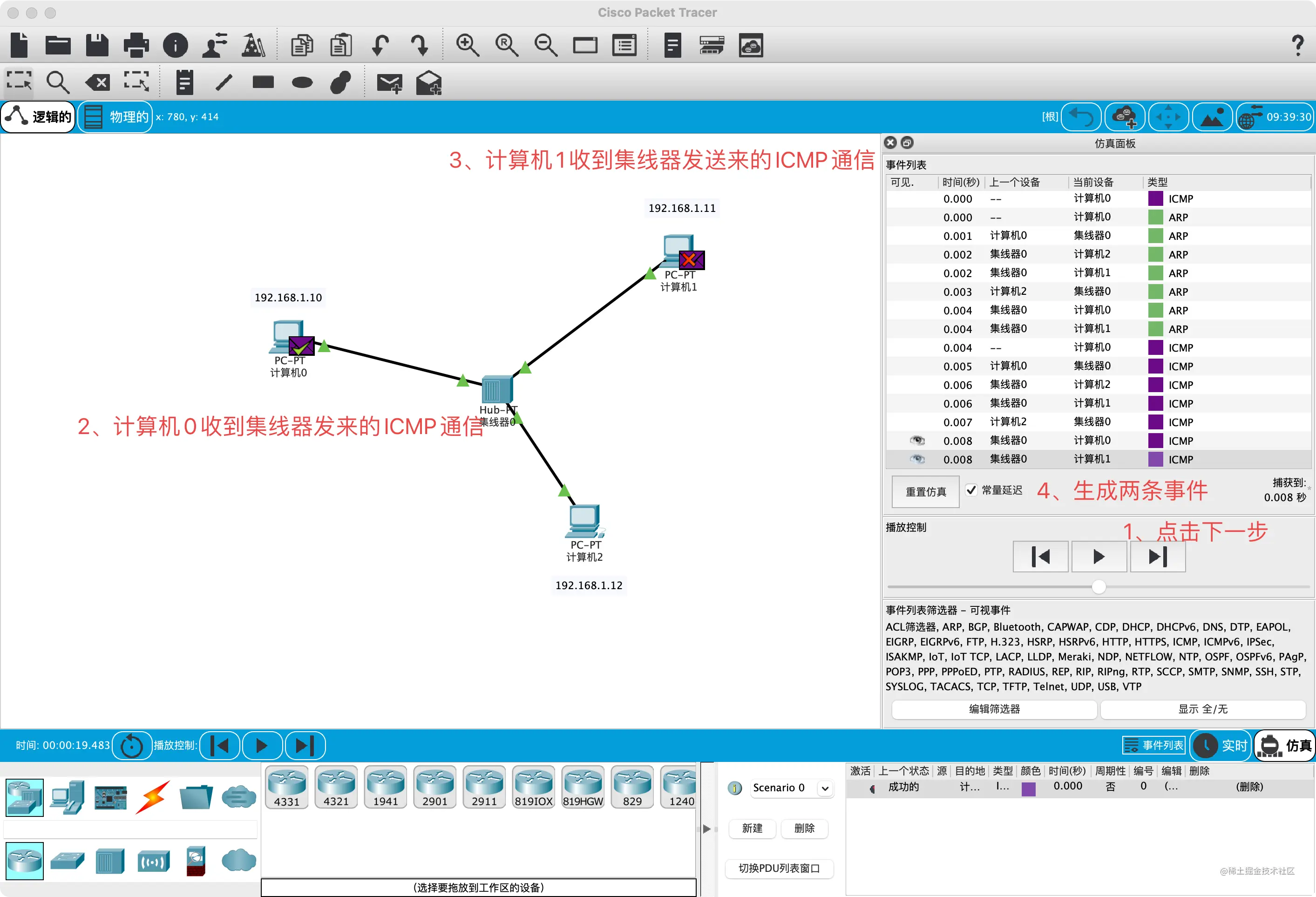Select the Draw Rectangle tool
1316x897 pixels.
[x=263, y=82]
